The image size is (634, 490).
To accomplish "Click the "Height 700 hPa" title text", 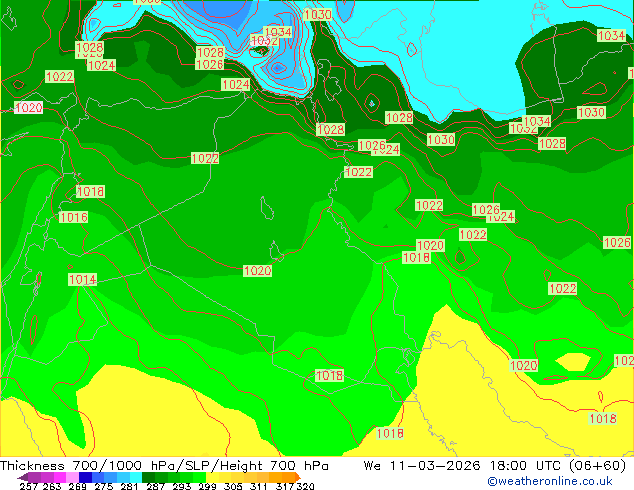I will 275,465.
